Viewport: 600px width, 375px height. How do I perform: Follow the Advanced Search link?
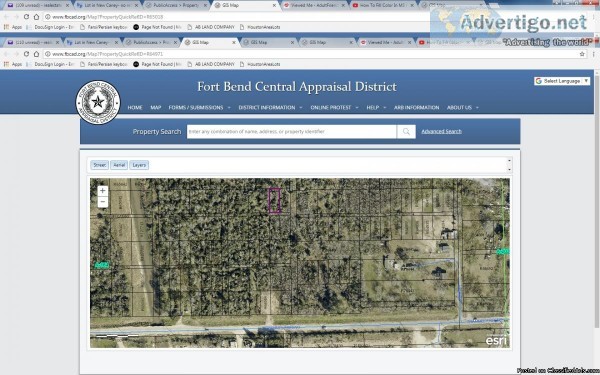[x=441, y=131]
